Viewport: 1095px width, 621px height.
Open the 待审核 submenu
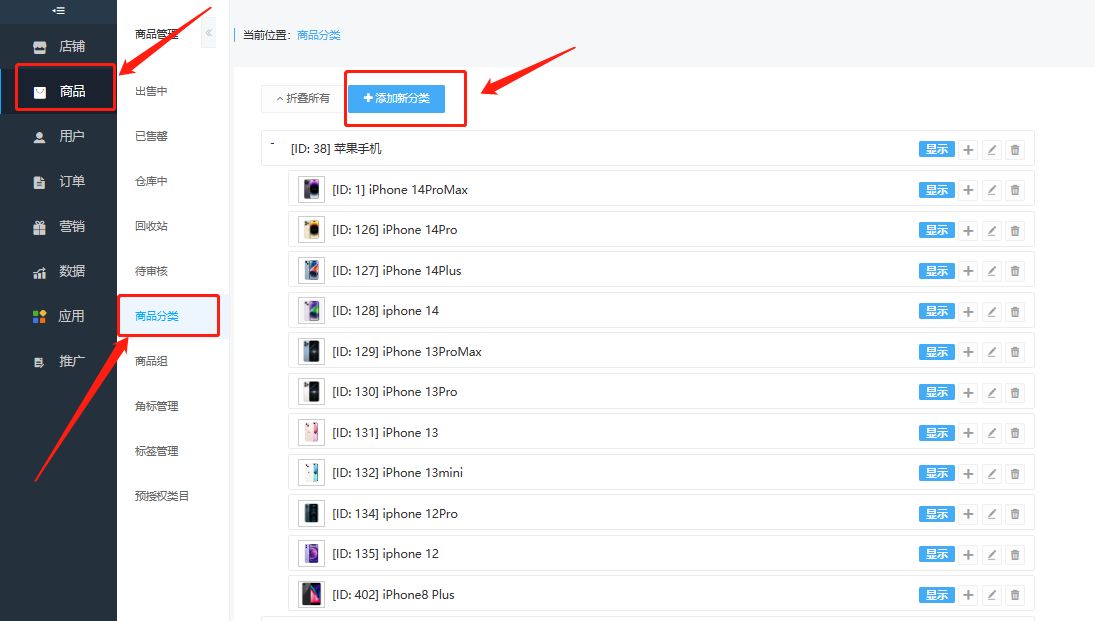click(x=151, y=271)
